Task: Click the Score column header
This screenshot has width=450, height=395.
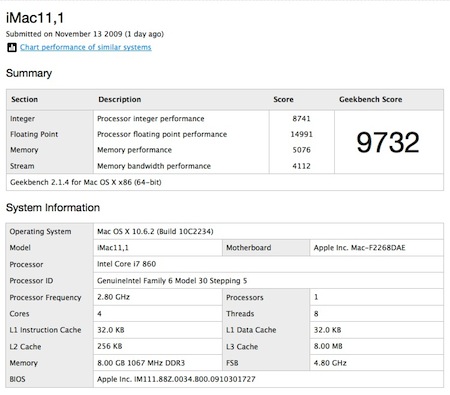Action: pyautogui.click(x=283, y=99)
